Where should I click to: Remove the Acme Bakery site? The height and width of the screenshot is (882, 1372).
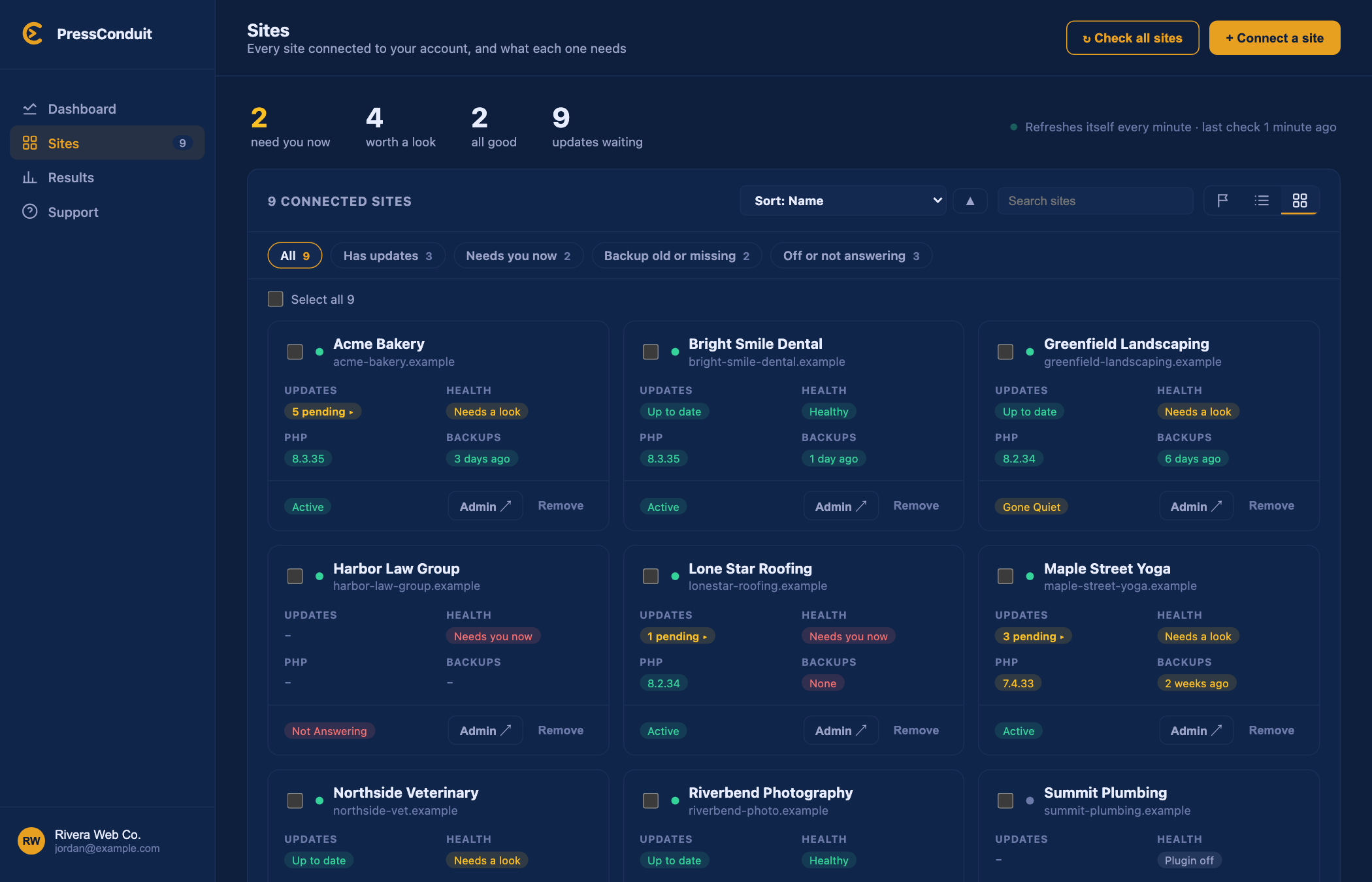tap(561, 506)
